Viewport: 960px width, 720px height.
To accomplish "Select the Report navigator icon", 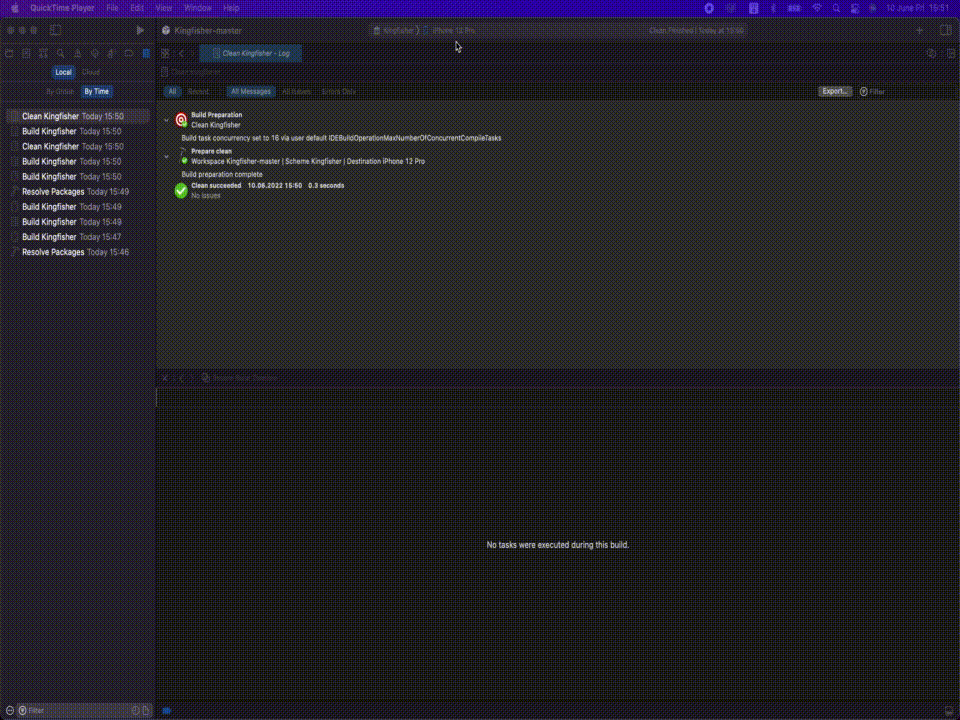I will (x=146, y=53).
